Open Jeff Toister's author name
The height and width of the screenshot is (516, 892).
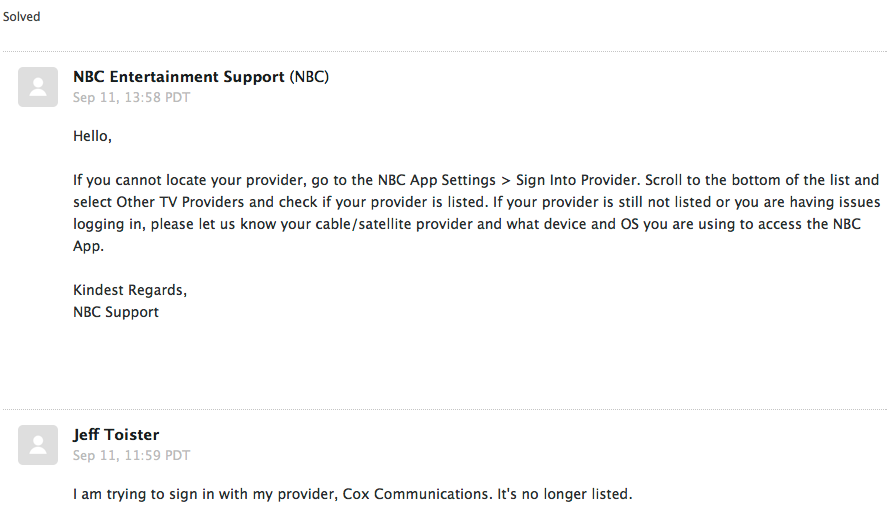[116, 435]
